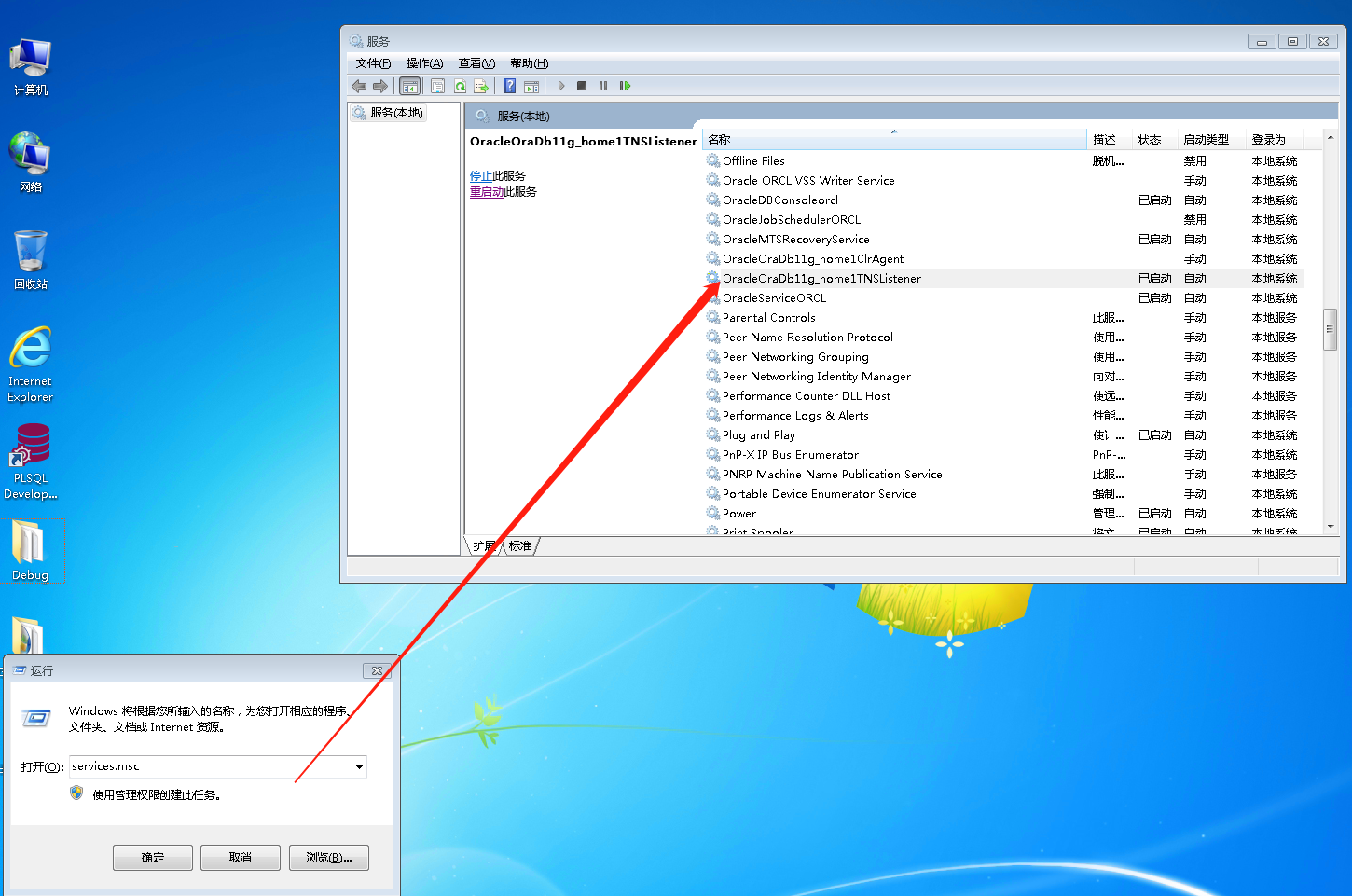Click the services list scrollbar thumb

1331,329
